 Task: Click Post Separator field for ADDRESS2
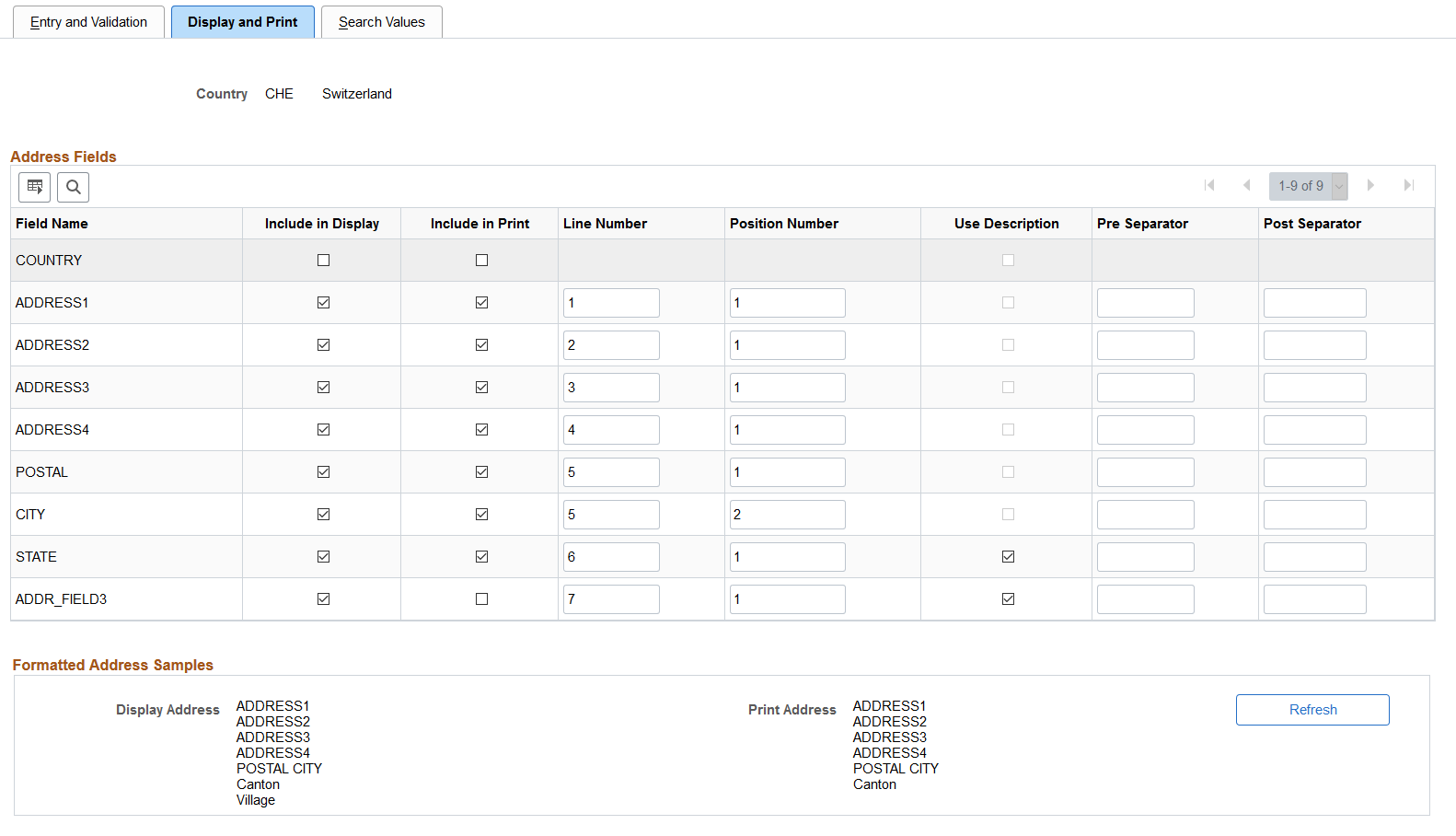[1315, 345]
